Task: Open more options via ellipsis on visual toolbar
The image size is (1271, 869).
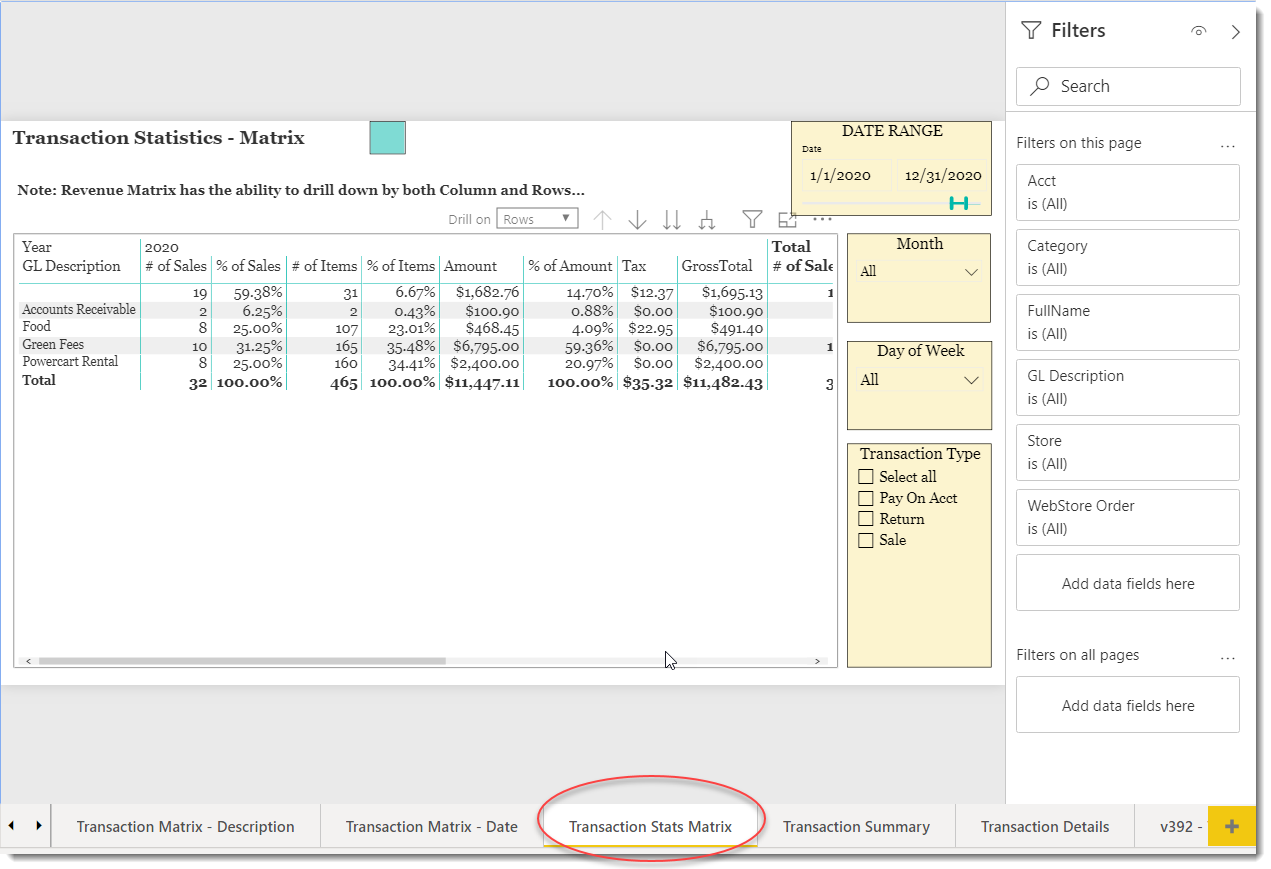Action: [x=822, y=220]
